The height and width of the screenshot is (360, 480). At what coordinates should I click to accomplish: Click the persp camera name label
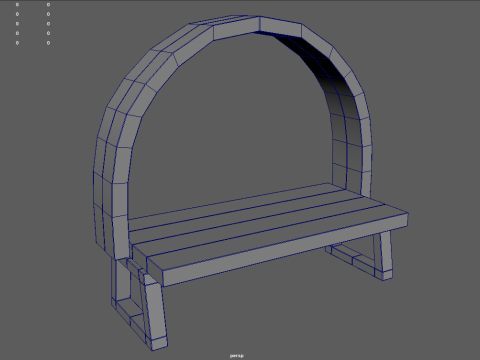tap(237, 356)
